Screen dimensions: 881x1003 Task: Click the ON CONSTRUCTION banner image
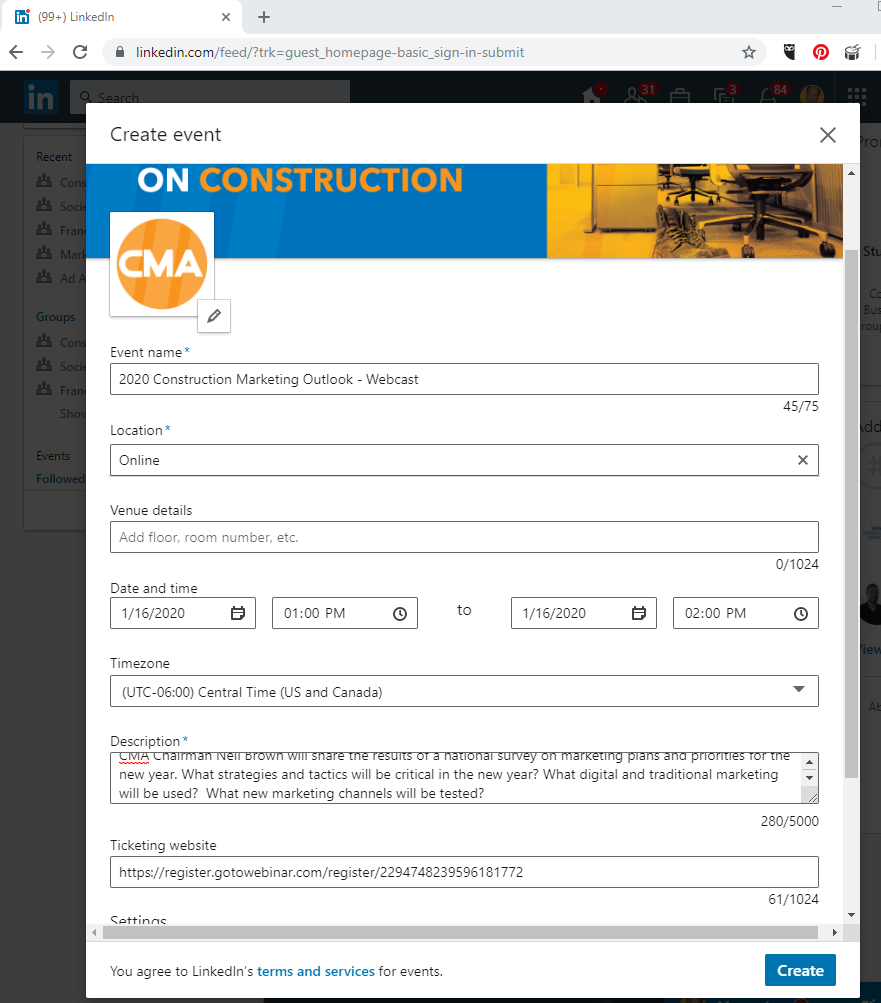464,211
